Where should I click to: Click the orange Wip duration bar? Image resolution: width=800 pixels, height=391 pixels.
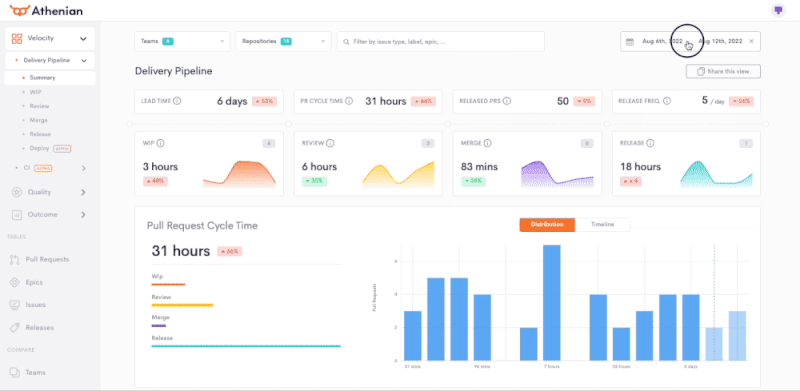pos(168,284)
